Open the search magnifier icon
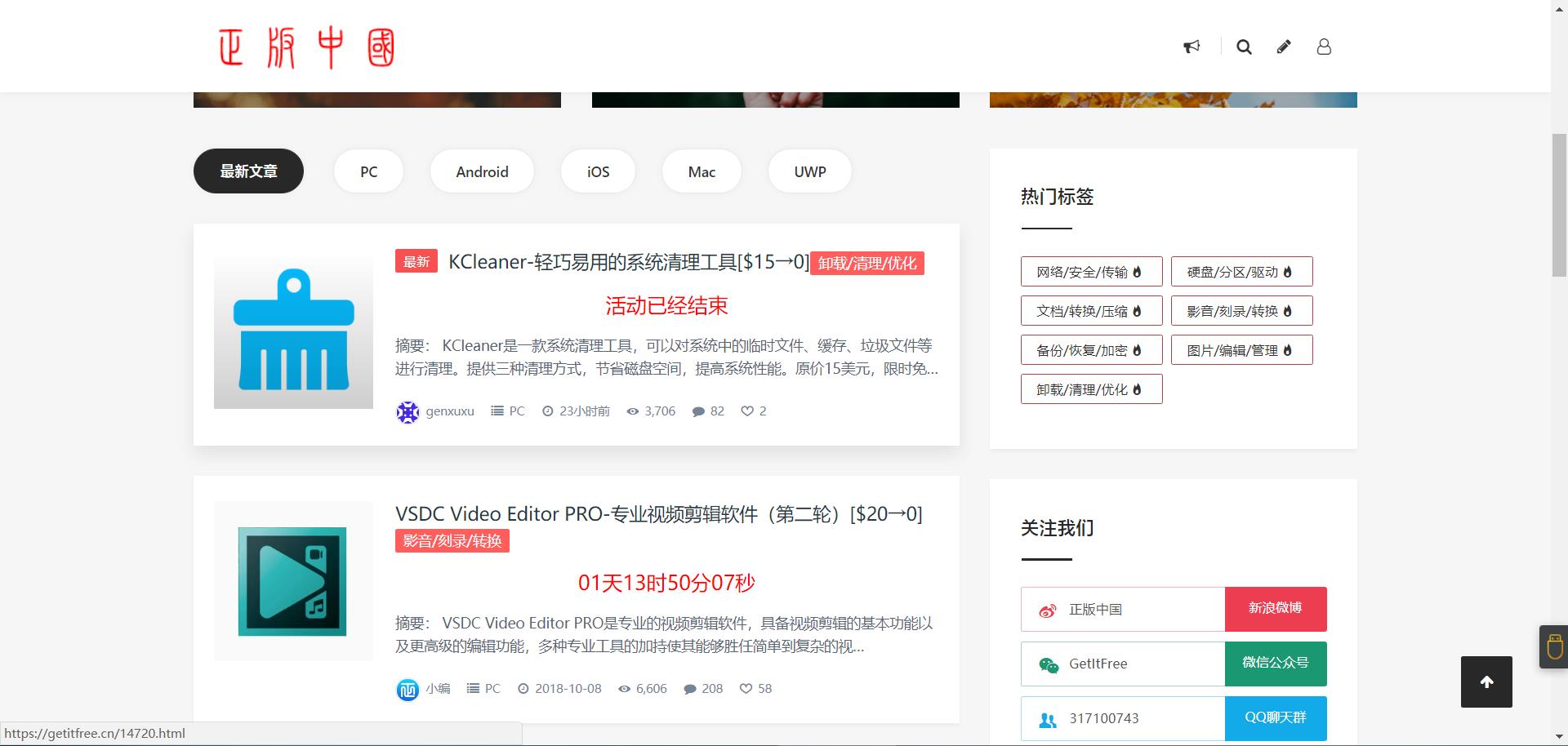This screenshot has height=746, width=1568. click(x=1244, y=47)
